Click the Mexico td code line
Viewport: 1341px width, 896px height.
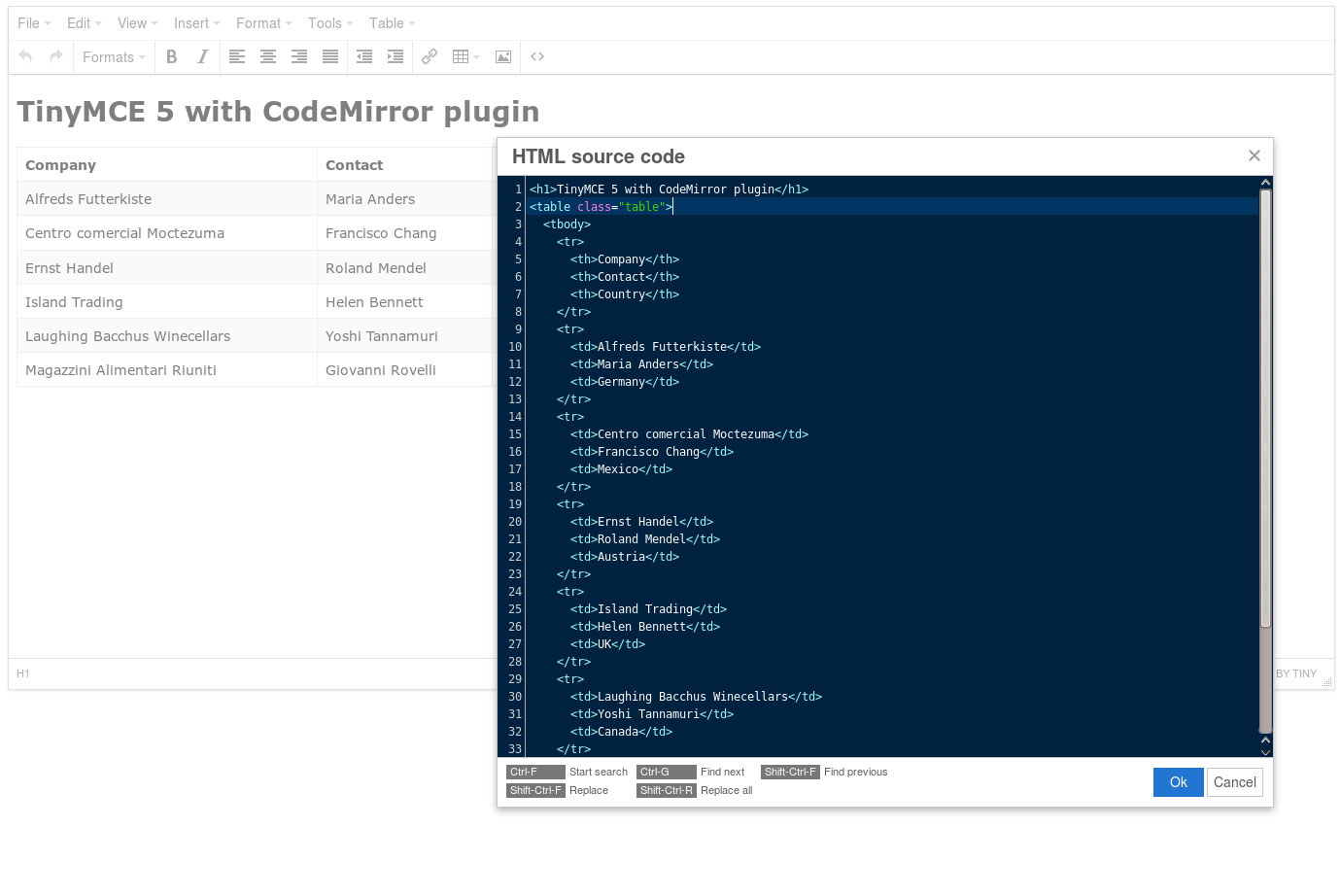tap(621, 469)
